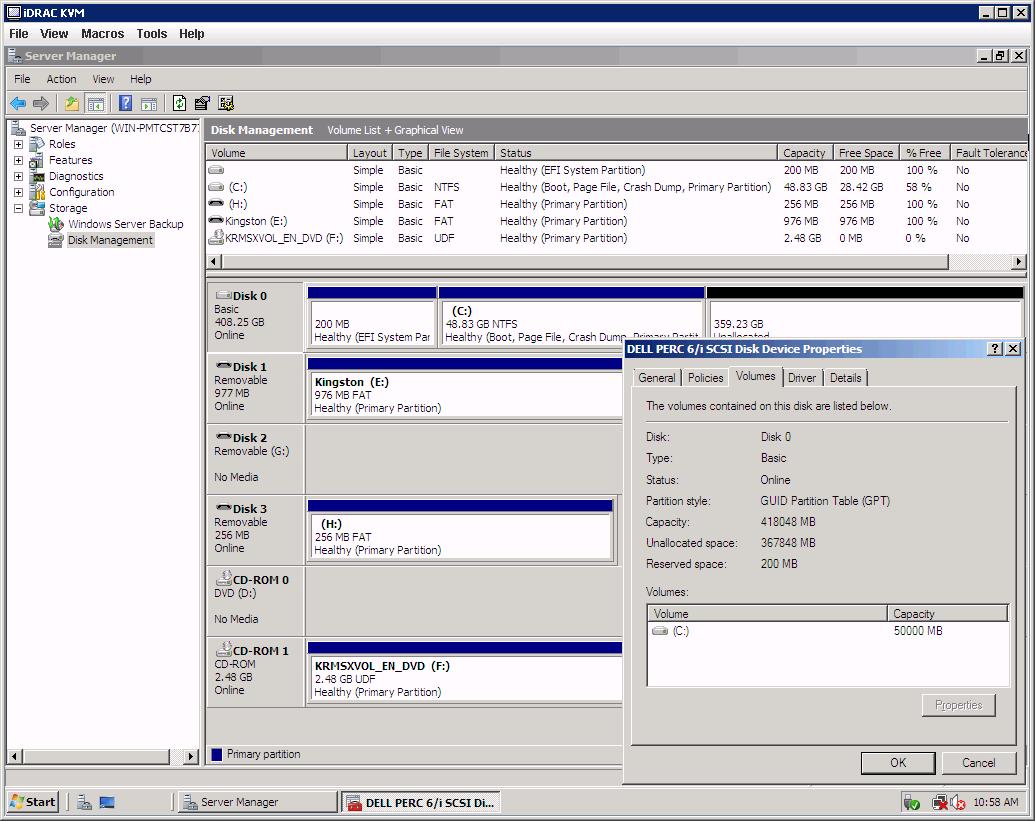1035x821 pixels.
Task: Click the Start button
Action: coord(33,802)
